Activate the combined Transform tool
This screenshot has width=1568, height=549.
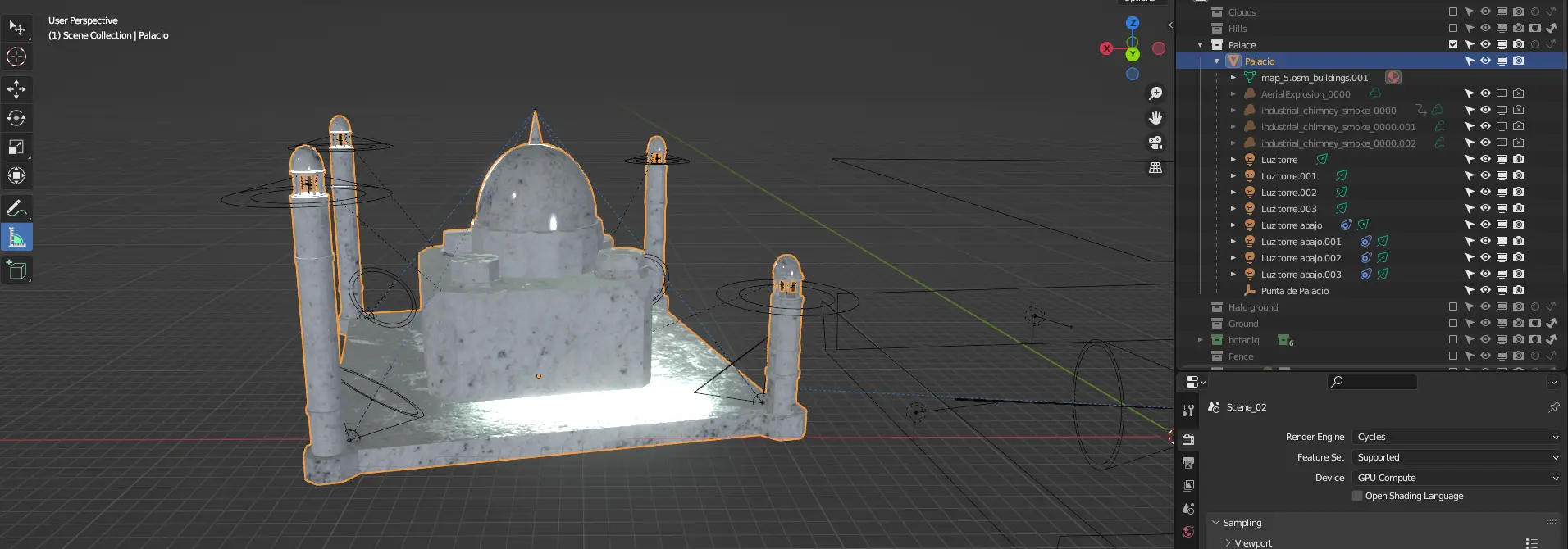click(x=16, y=175)
